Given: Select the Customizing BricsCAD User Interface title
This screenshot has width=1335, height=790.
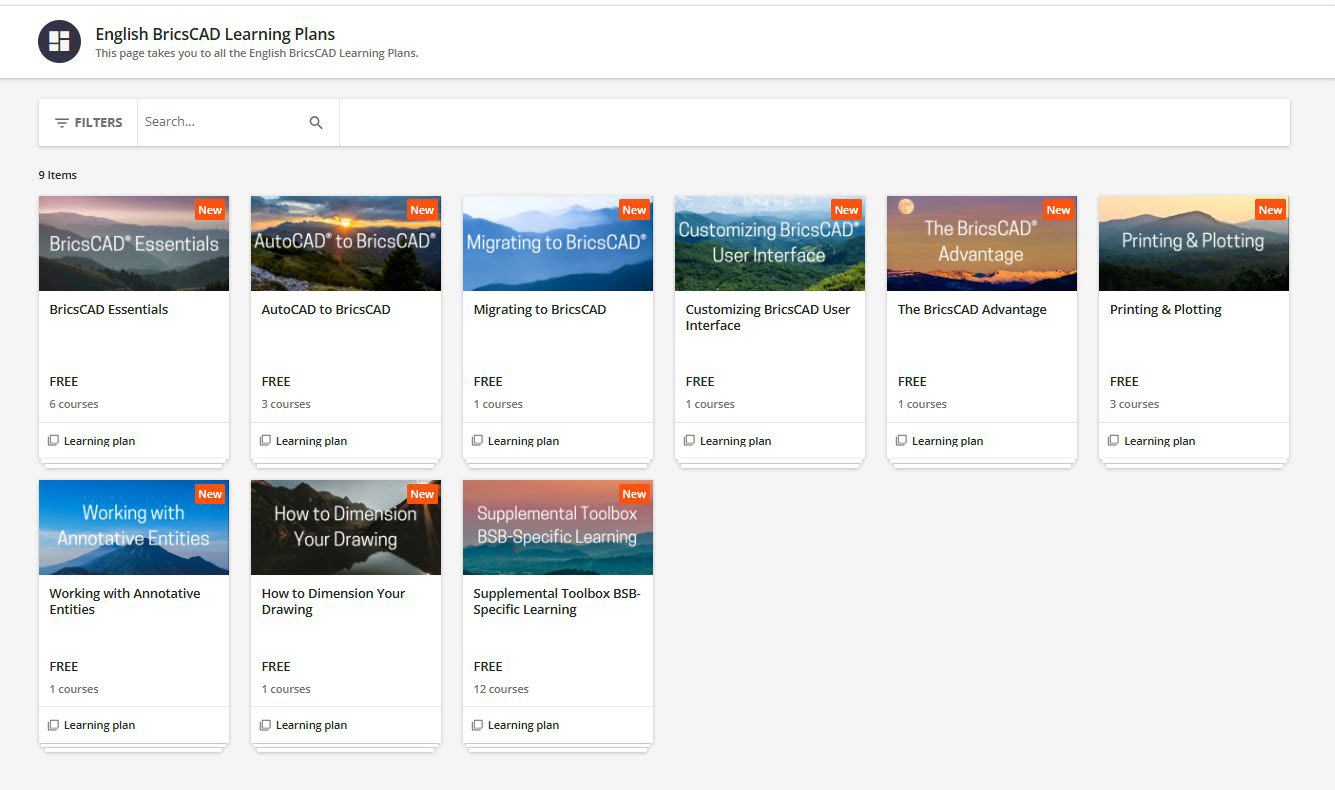Looking at the screenshot, I should [x=767, y=317].
